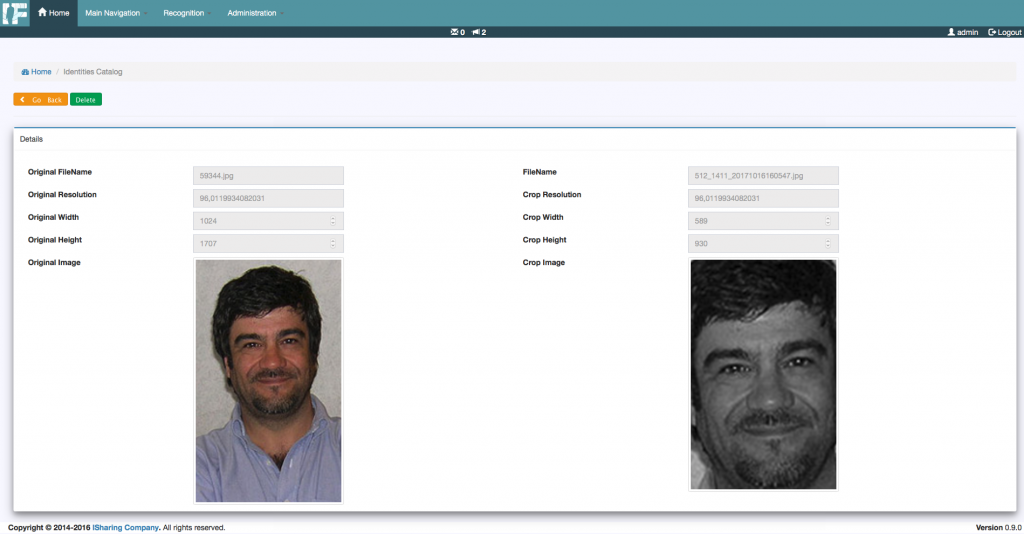Open the Home menu item

[x=54, y=13]
